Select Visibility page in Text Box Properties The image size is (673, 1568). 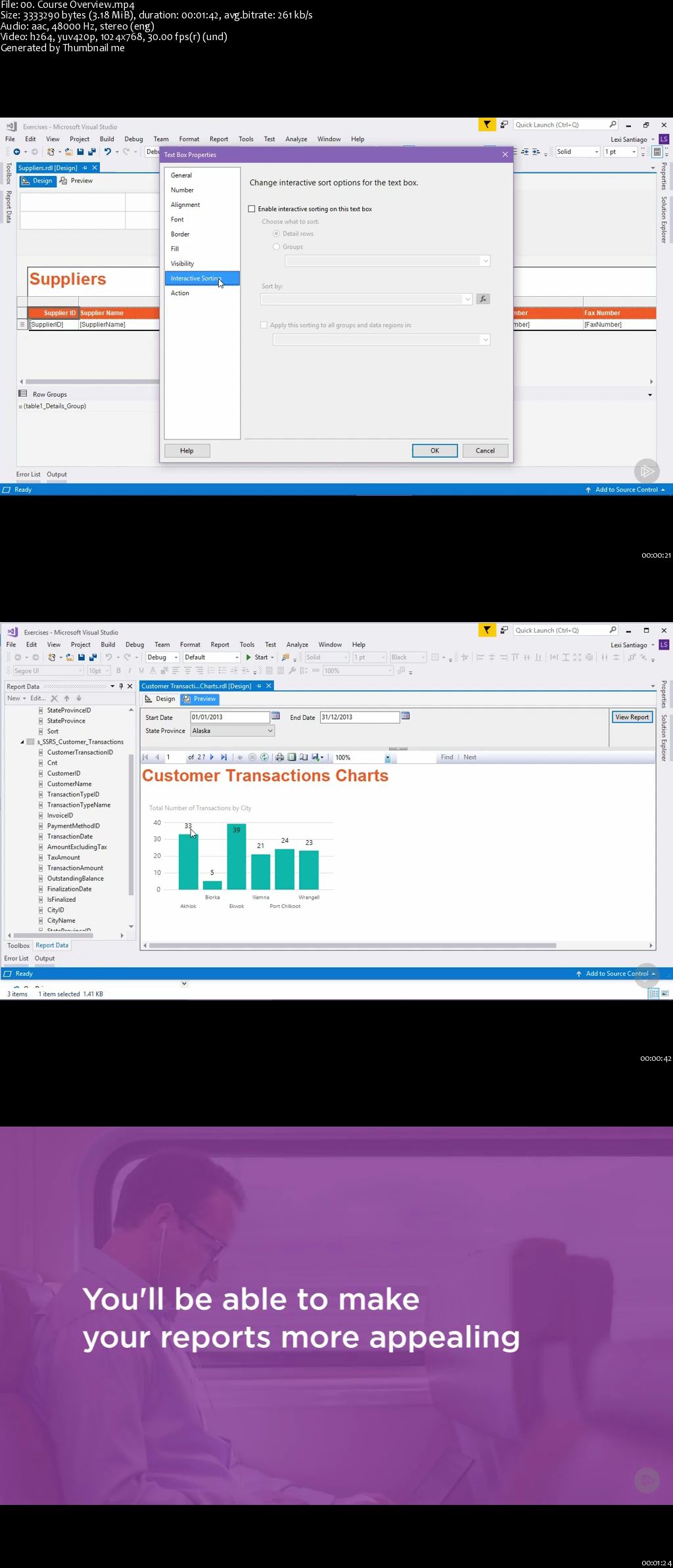click(x=183, y=263)
